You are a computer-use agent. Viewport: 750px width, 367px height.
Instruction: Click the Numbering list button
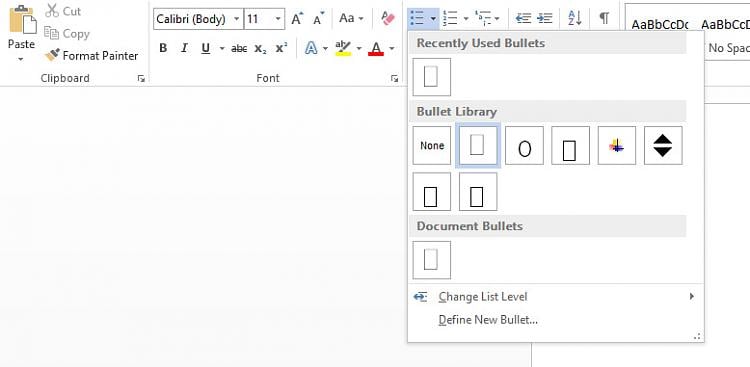tap(450, 18)
